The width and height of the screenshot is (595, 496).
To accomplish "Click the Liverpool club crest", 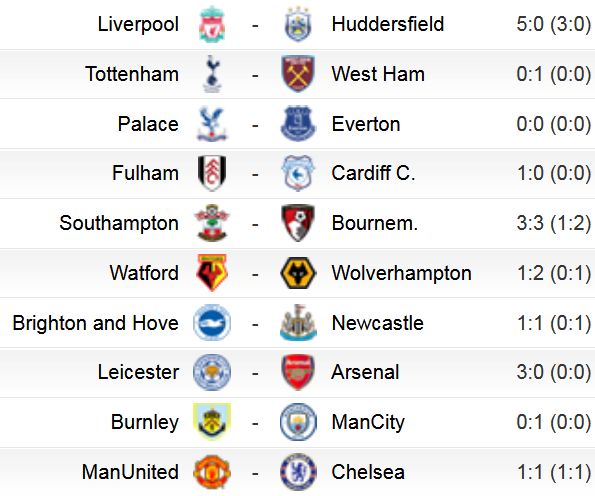I will point(212,25).
